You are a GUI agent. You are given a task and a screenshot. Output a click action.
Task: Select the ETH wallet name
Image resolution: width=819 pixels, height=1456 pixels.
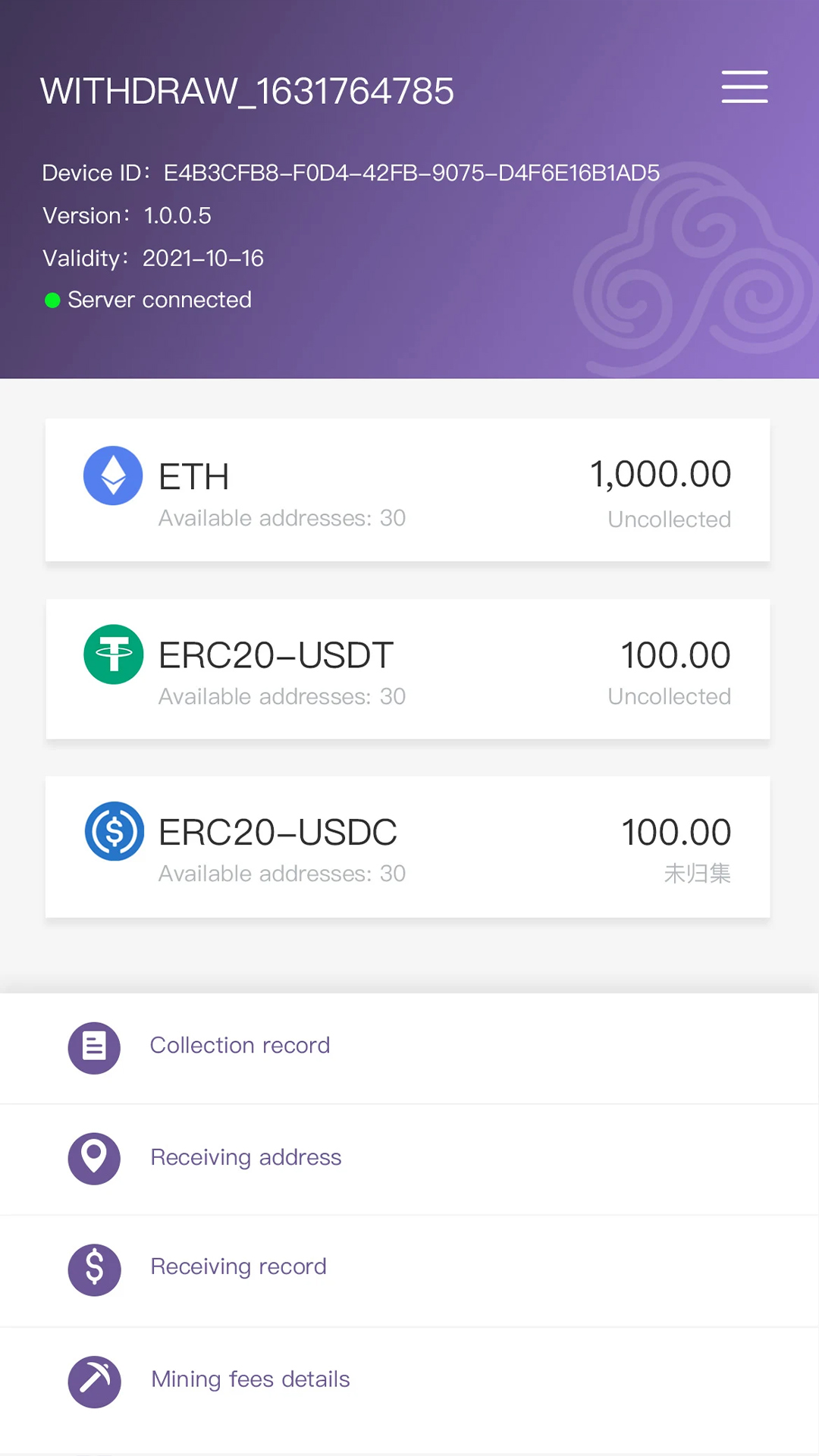(x=193, y=477)
